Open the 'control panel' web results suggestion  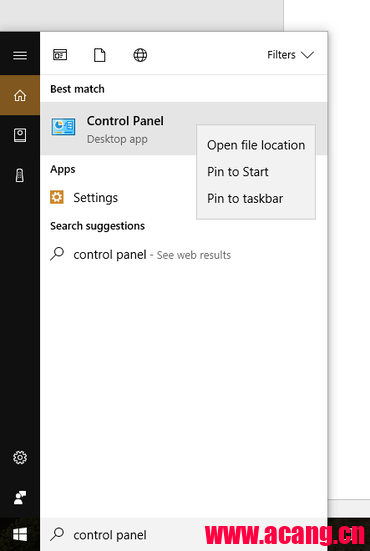184,254
